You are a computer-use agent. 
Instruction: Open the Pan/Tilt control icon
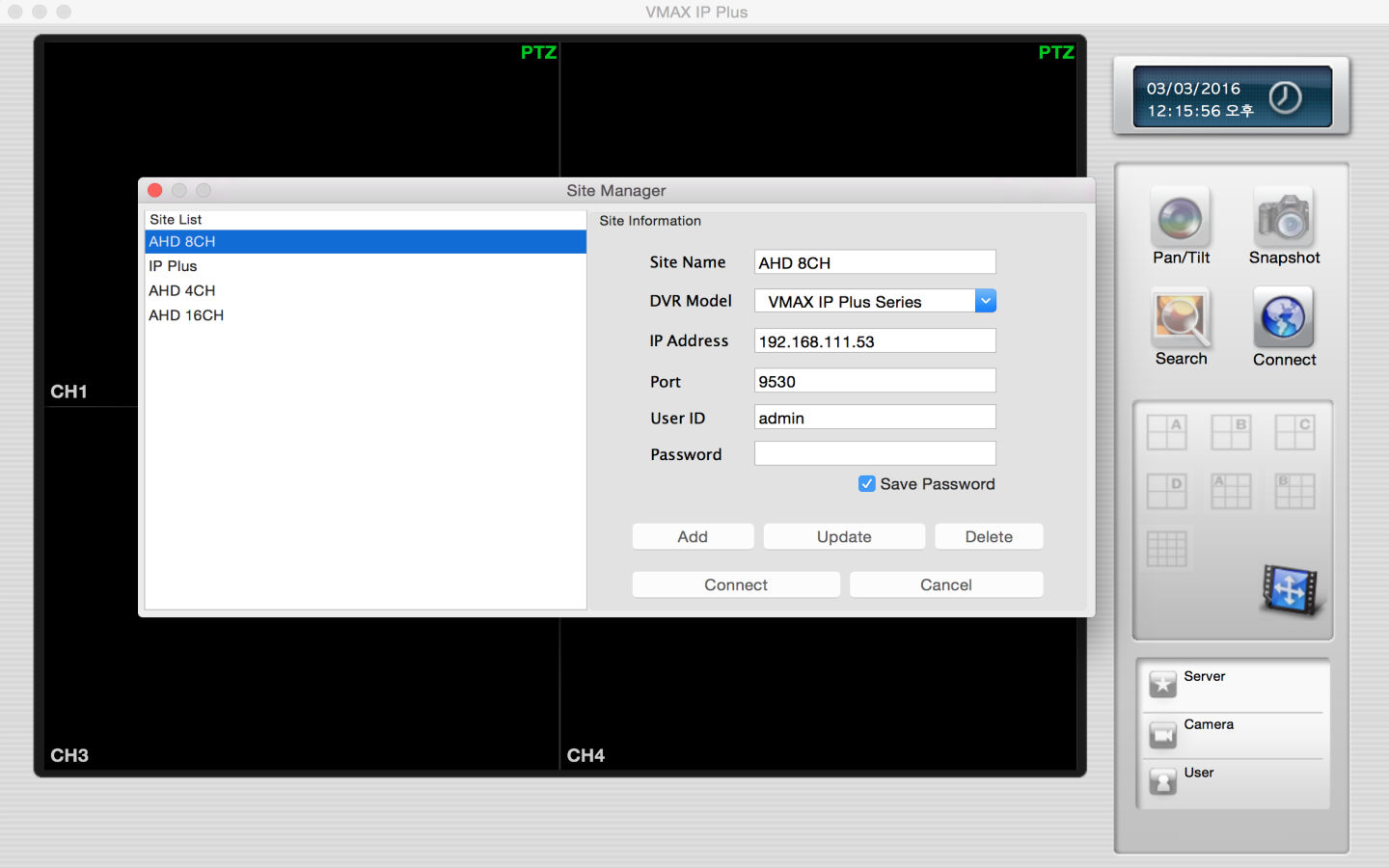click(x=1180, y=218)
